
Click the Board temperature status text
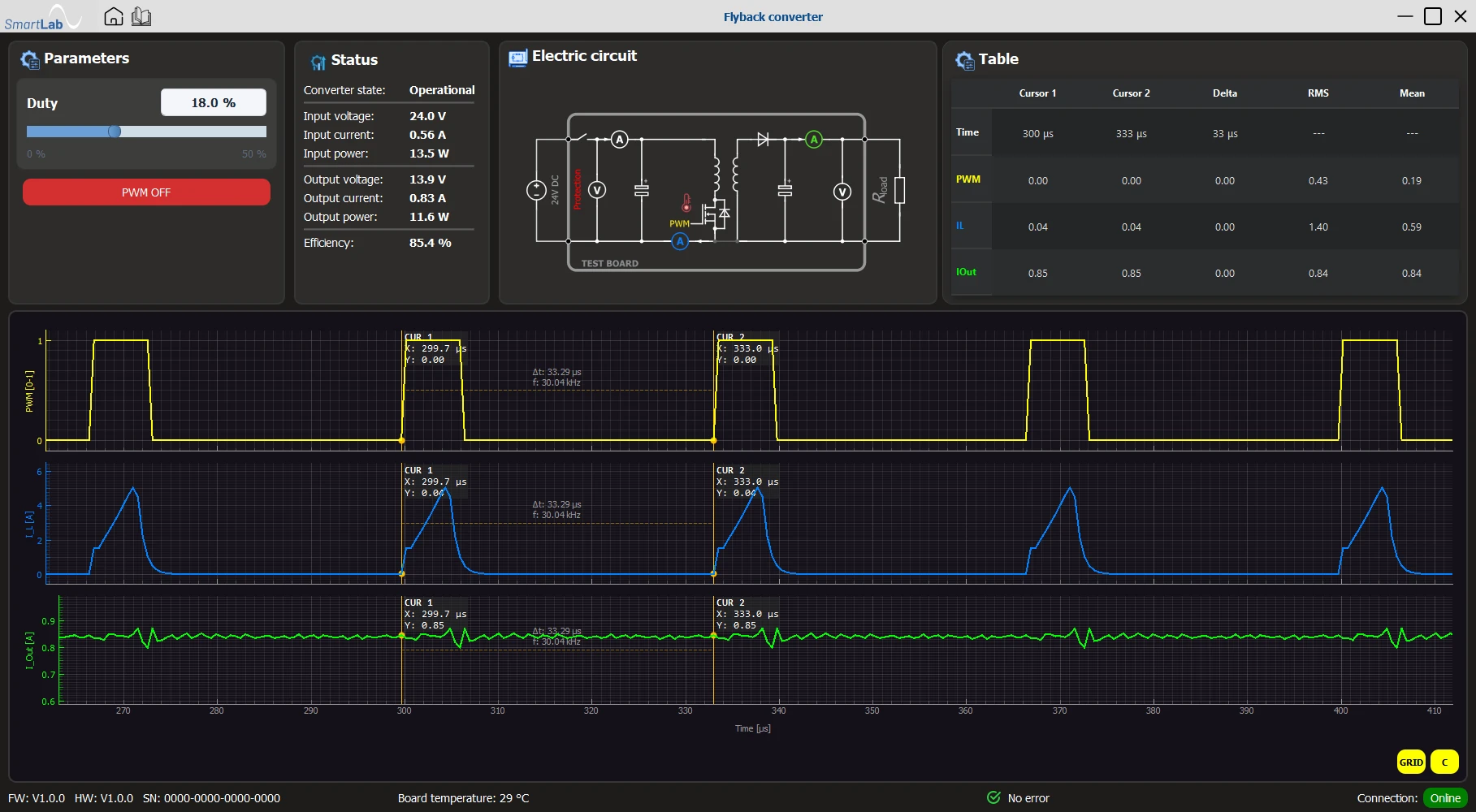click(463, 798)
